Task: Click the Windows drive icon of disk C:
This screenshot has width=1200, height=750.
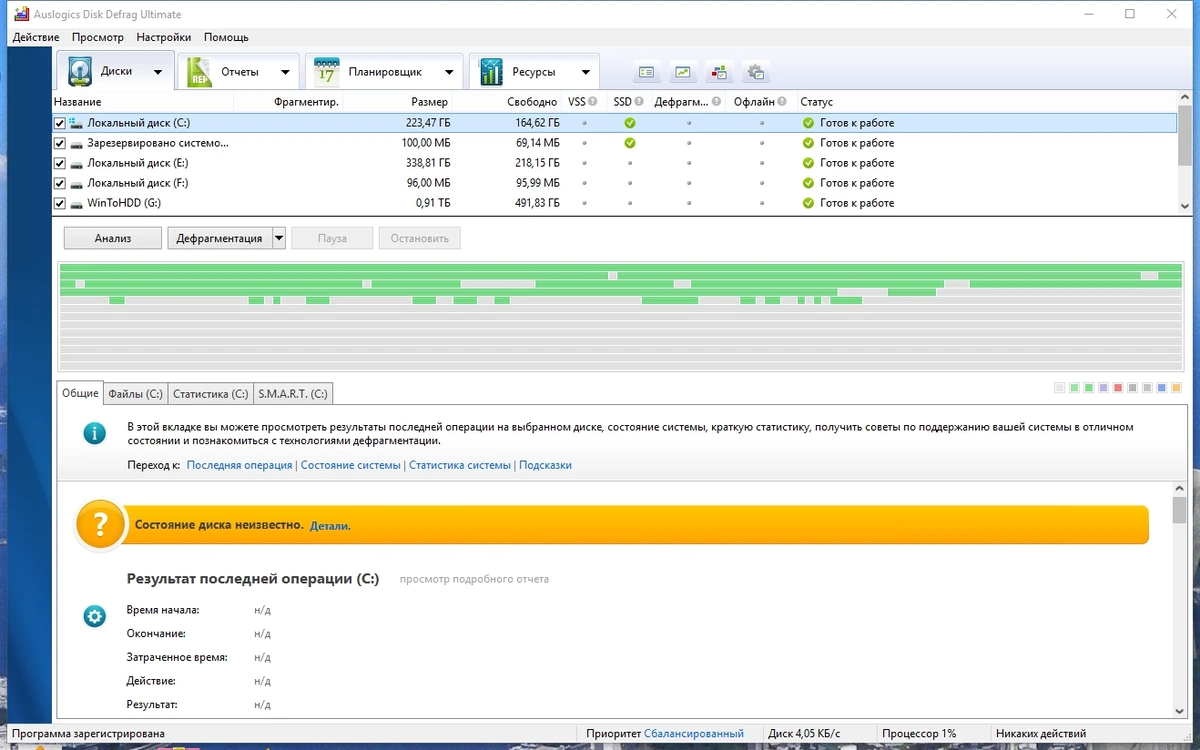Action: coord(76,123)
